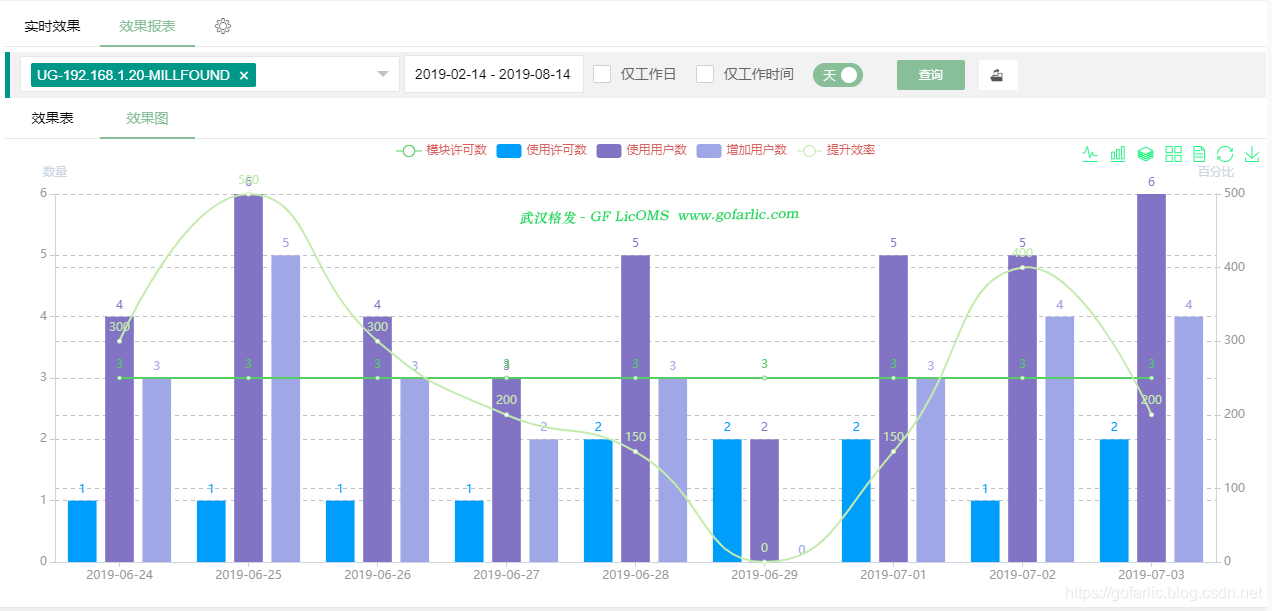Open the chart data view document icon
The width and height of the screenshot is (1272, 611).
click(1199, 154)
